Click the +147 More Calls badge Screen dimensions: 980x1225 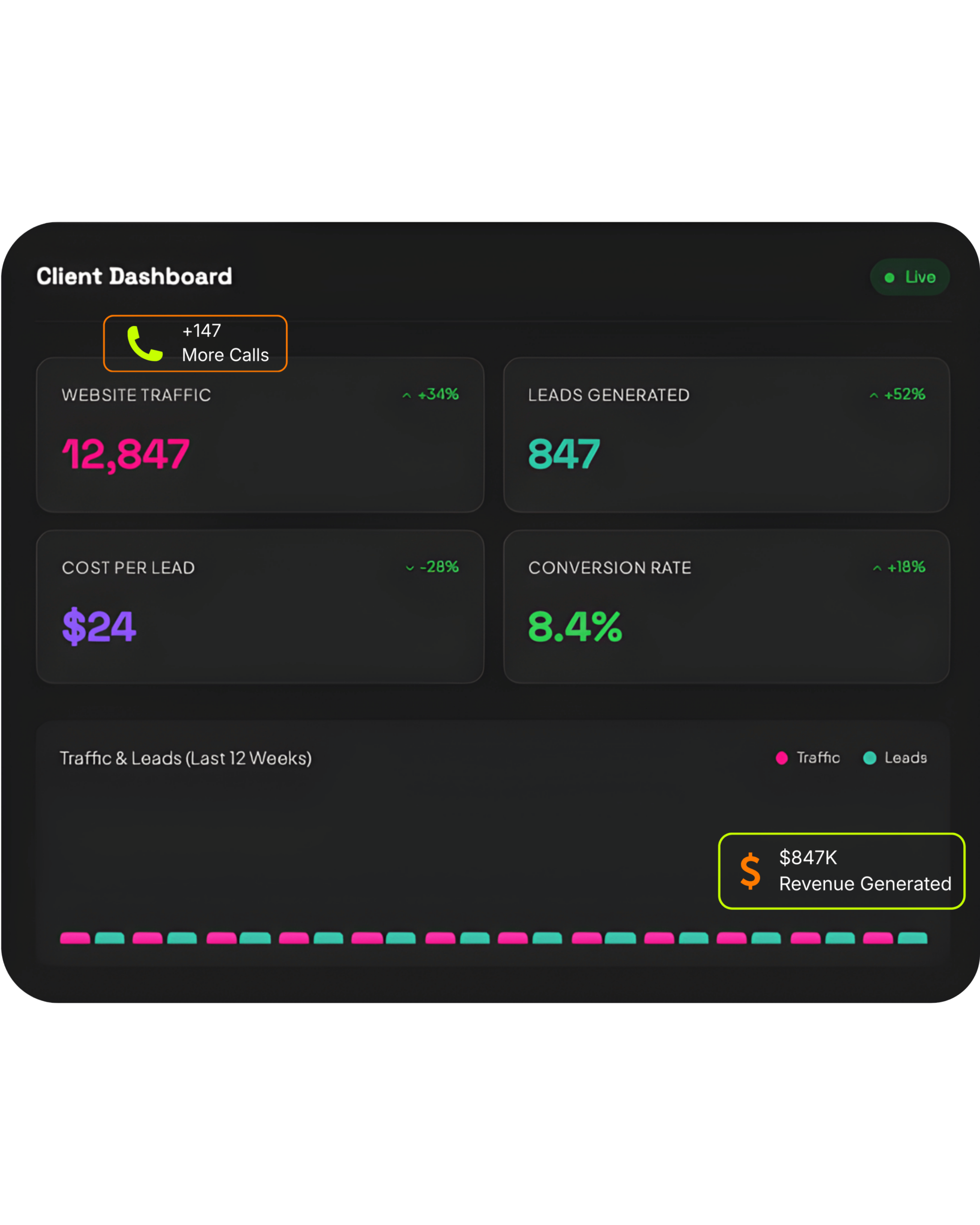point(195,343)
